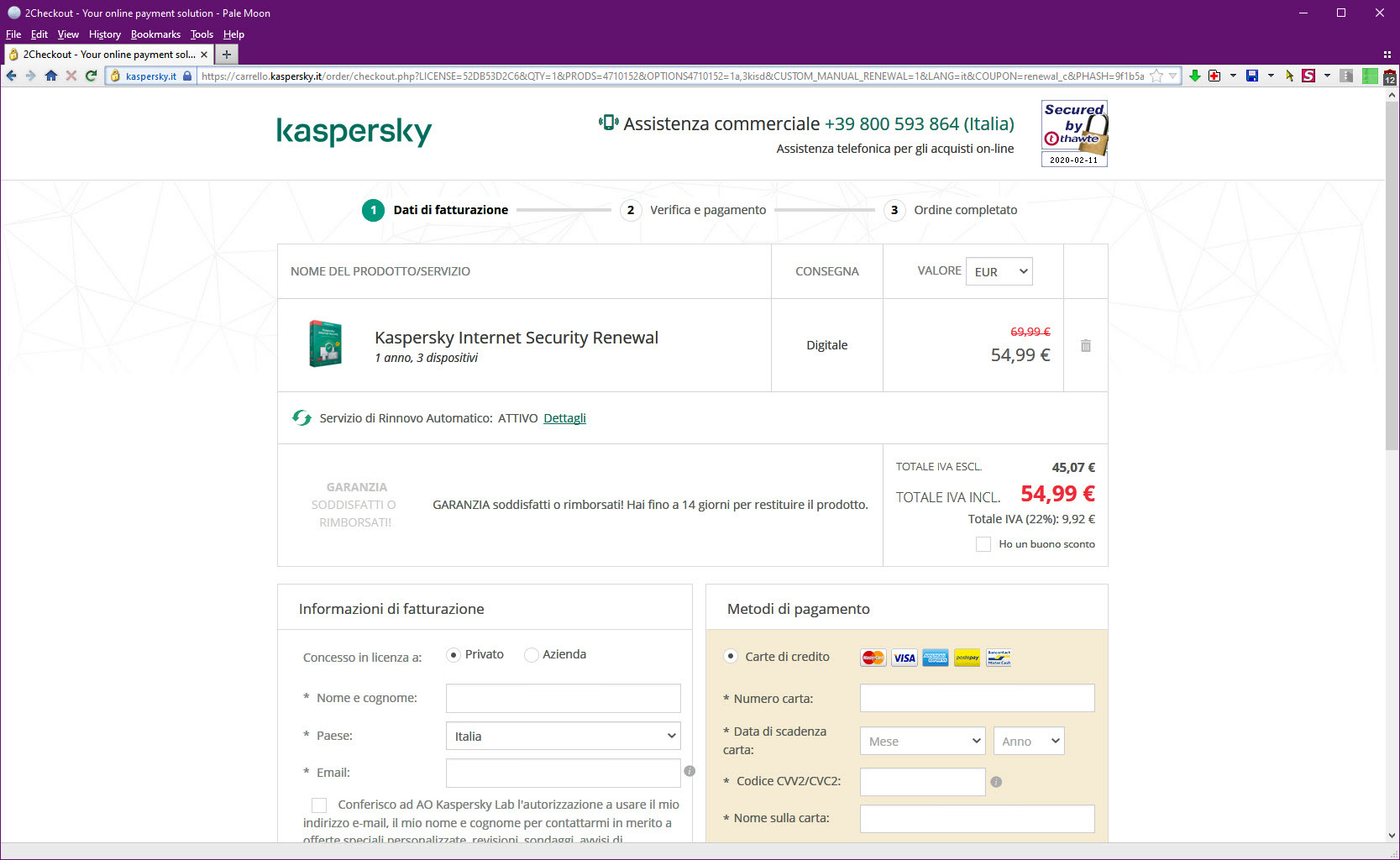Open downloads via the green arrow icon
Image resolution: width=1400 pixels, height=860 pixels.
1195,76
